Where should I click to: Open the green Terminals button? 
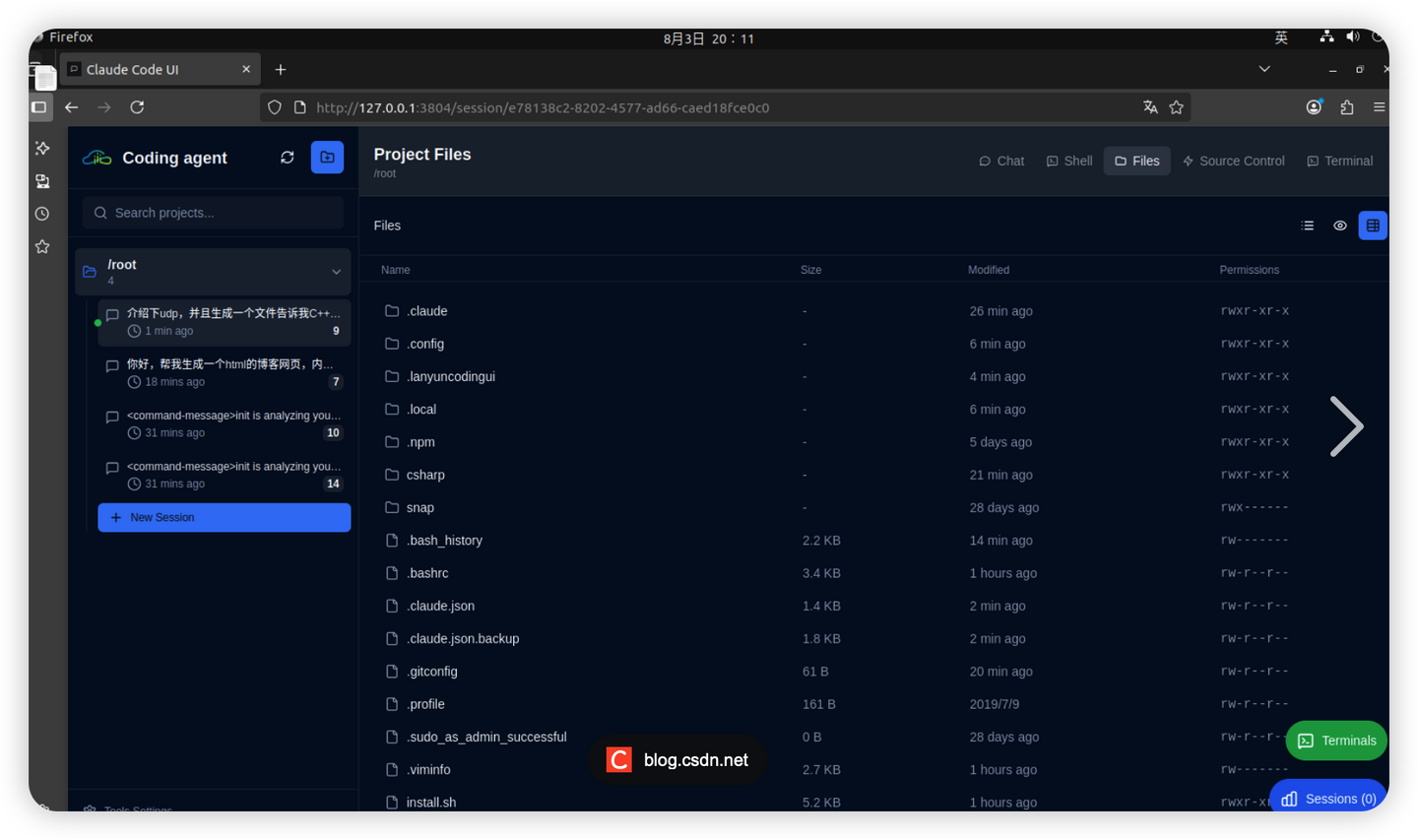click(x=1336, y=741)
